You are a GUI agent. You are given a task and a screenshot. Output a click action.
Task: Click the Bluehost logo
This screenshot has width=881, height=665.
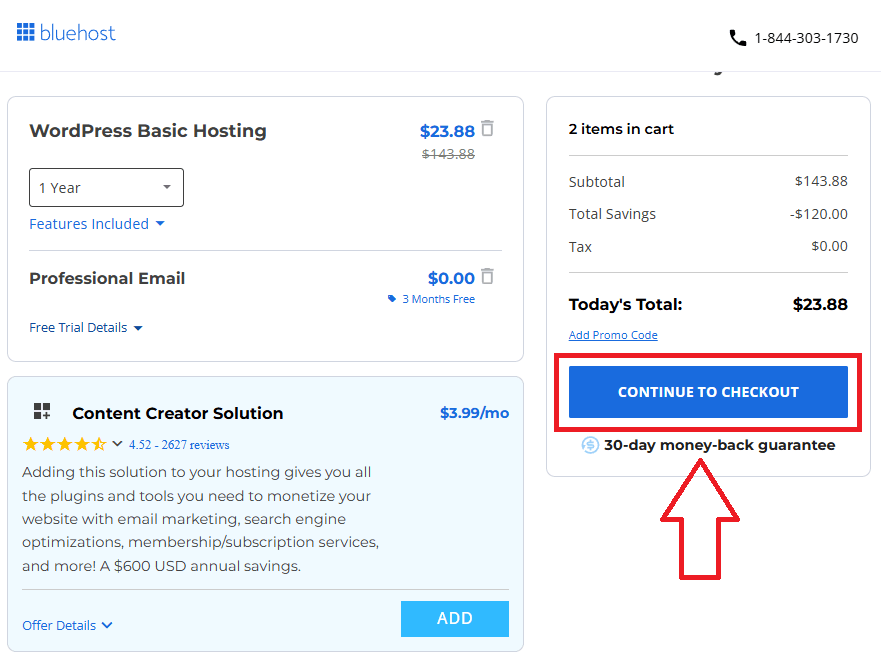[x=66, y=31]
